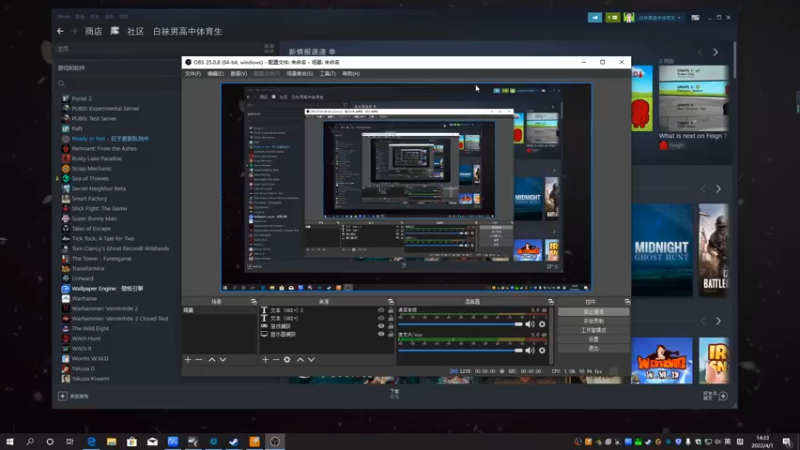800x450 pixels.
Task: Add a scene with the plus icon in Scenes panel
Action: [x=188, y=360]
